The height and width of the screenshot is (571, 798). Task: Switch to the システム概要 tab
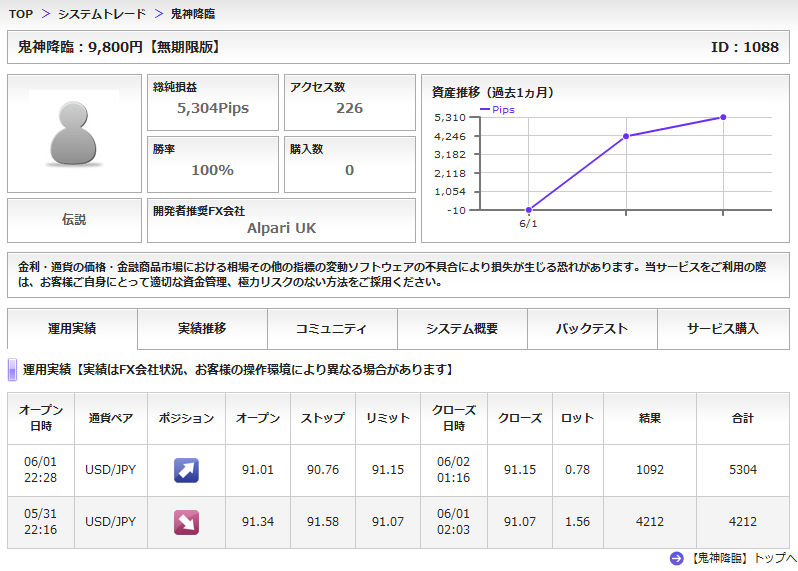coord(462,329)
